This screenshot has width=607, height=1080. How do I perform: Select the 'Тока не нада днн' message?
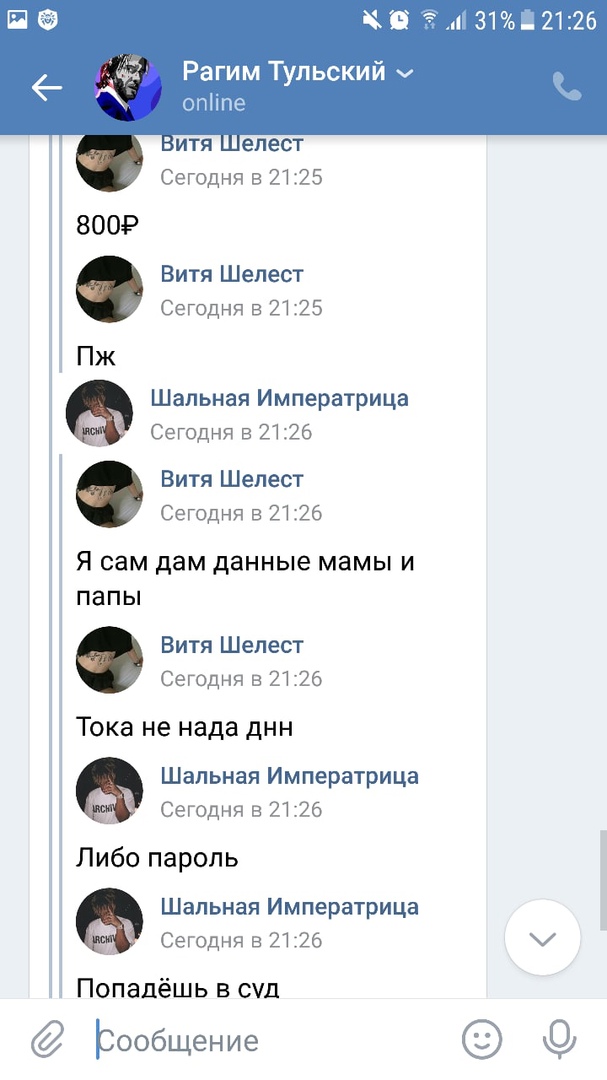pos(184,727)
